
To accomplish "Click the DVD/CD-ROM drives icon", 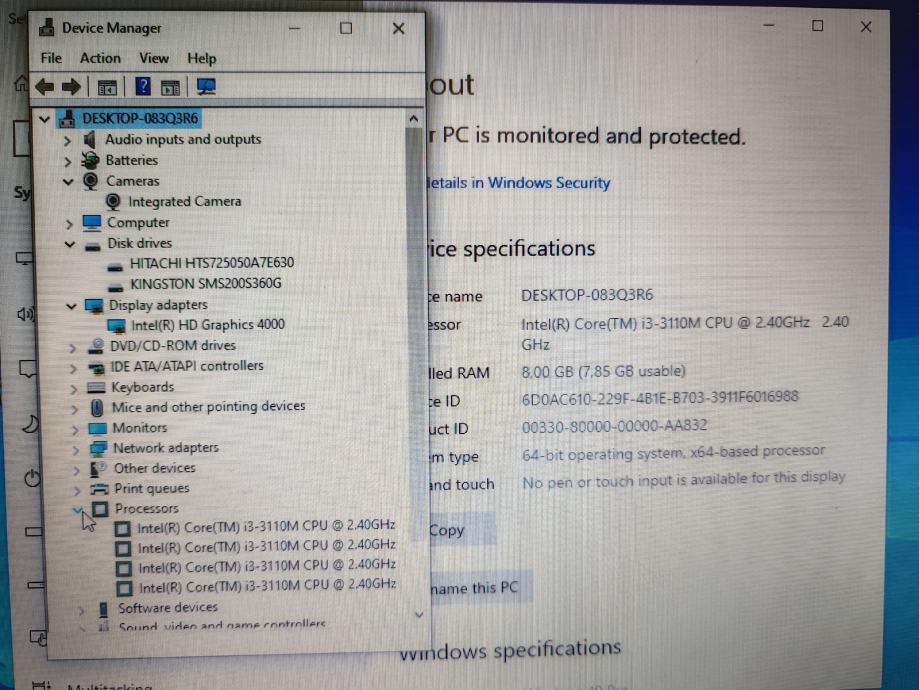I will tap(96, 346).
